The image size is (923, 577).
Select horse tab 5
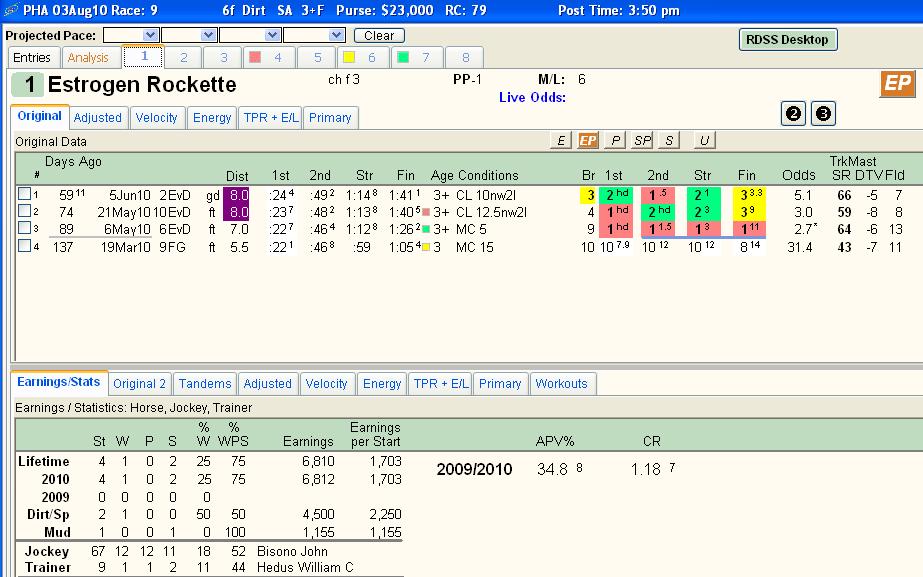(317, 58)
